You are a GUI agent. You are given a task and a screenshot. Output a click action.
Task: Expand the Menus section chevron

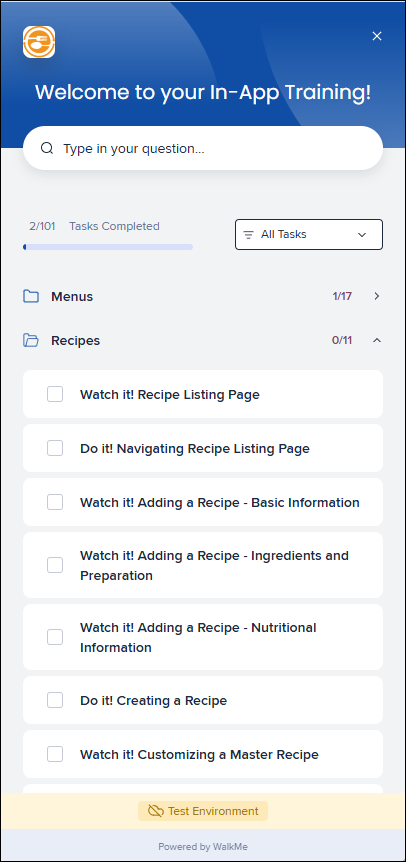pos(377,296)
